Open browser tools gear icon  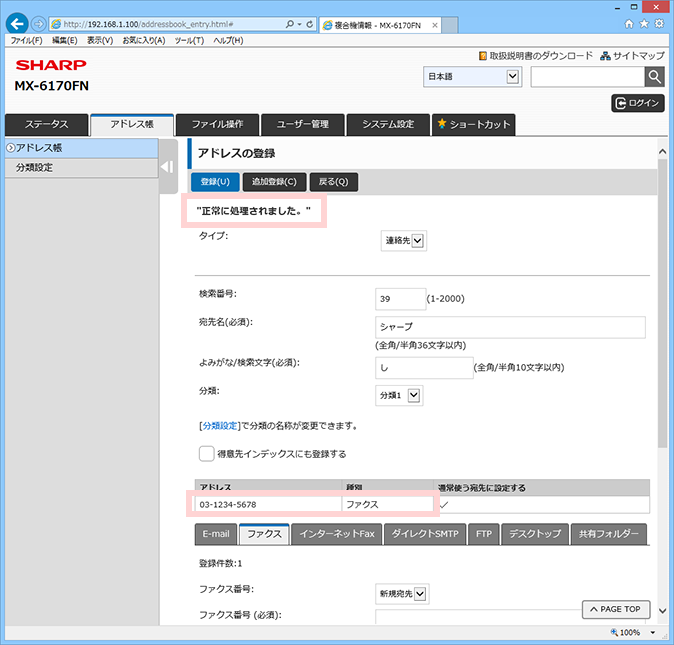(659, 24)
